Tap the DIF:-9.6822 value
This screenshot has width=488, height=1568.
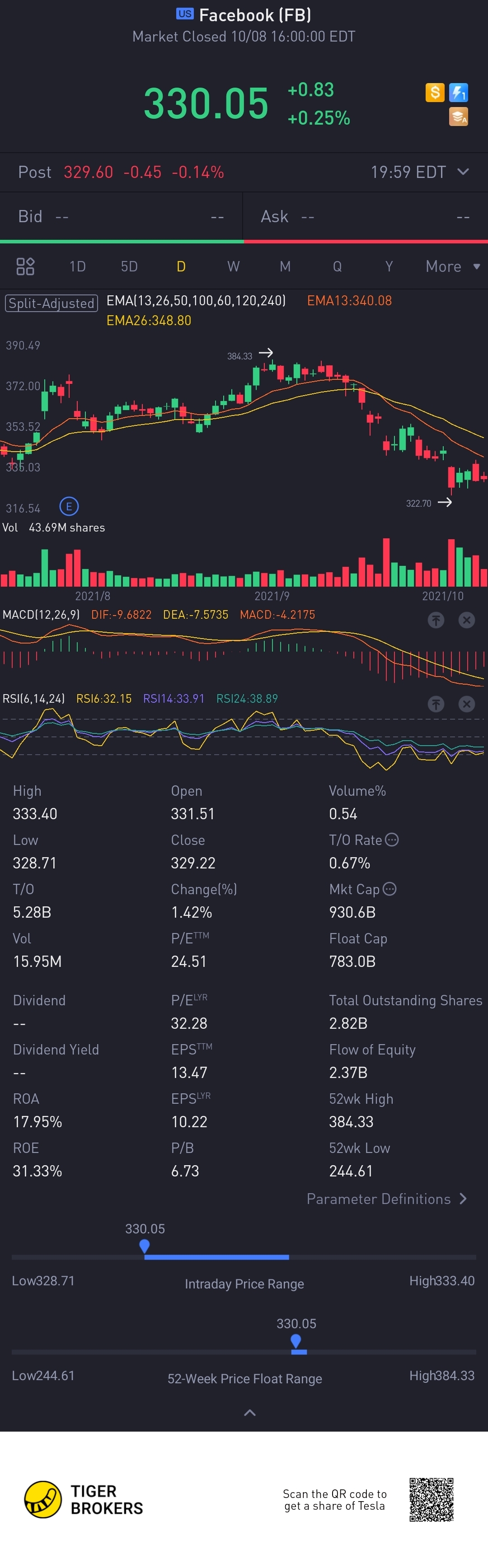point(121,615)
